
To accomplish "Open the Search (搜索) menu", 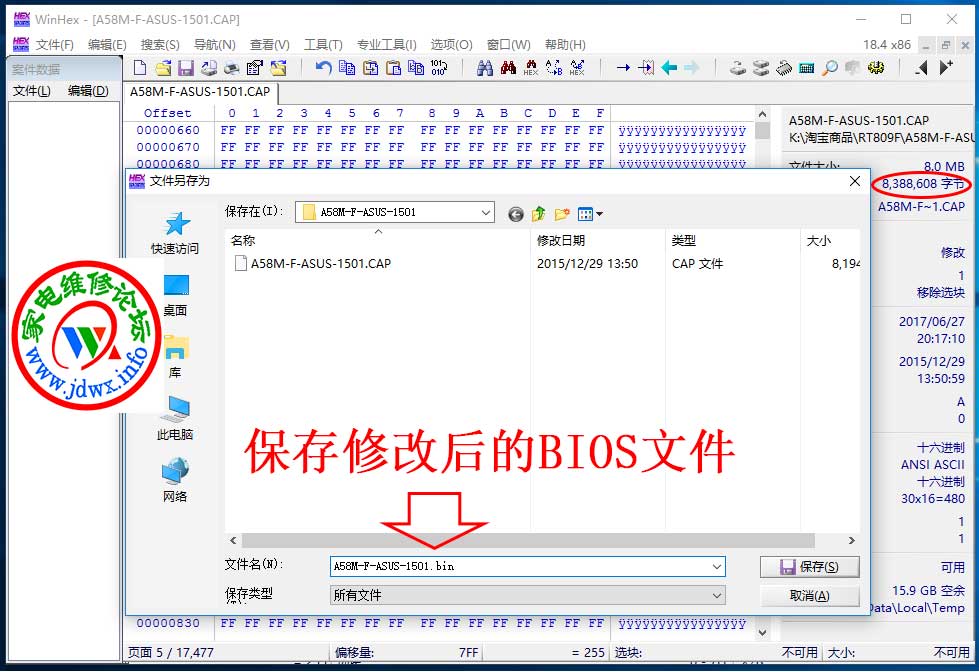I will [160, 44].
